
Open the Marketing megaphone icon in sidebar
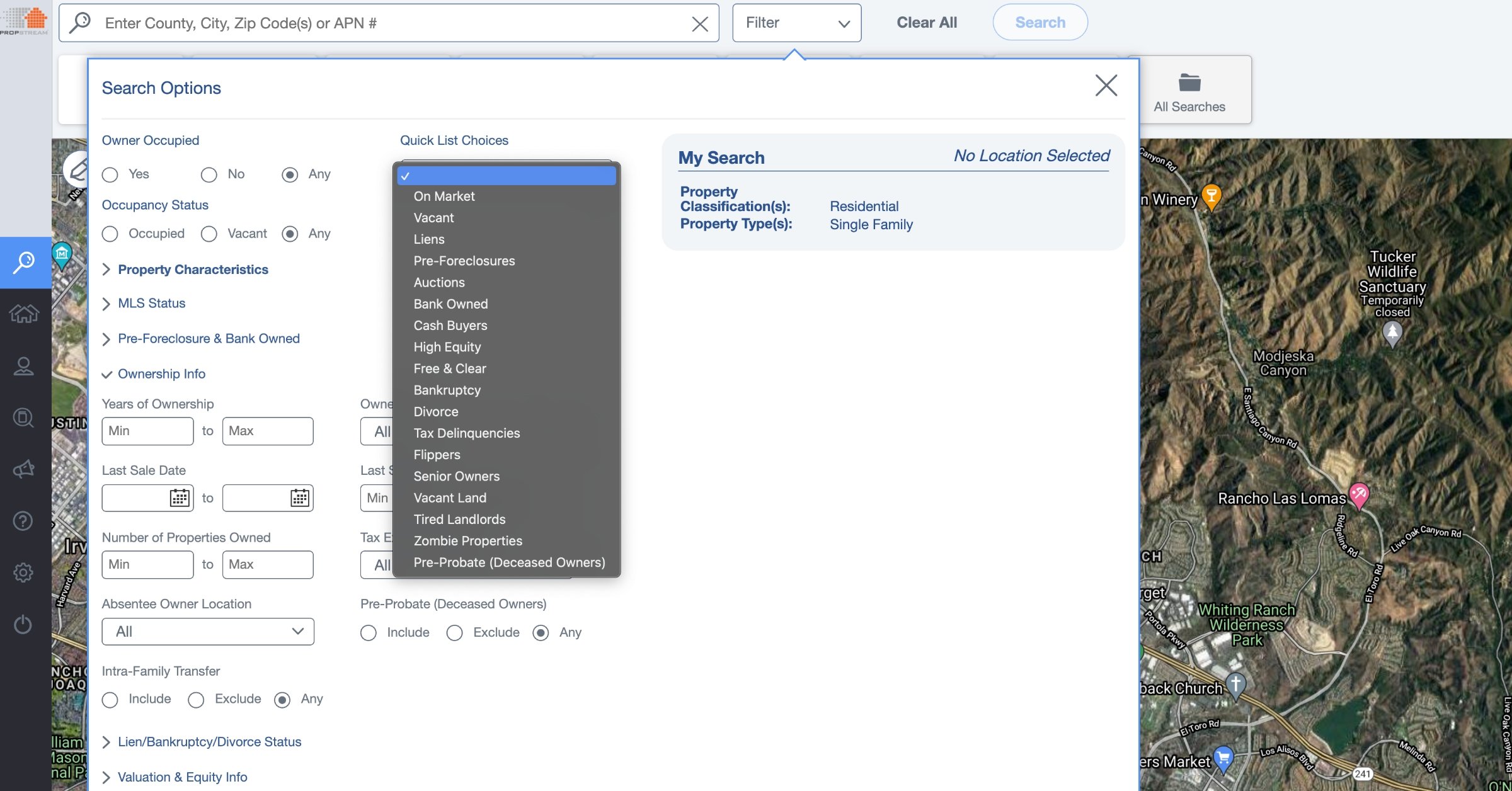(x=23, y=469)
